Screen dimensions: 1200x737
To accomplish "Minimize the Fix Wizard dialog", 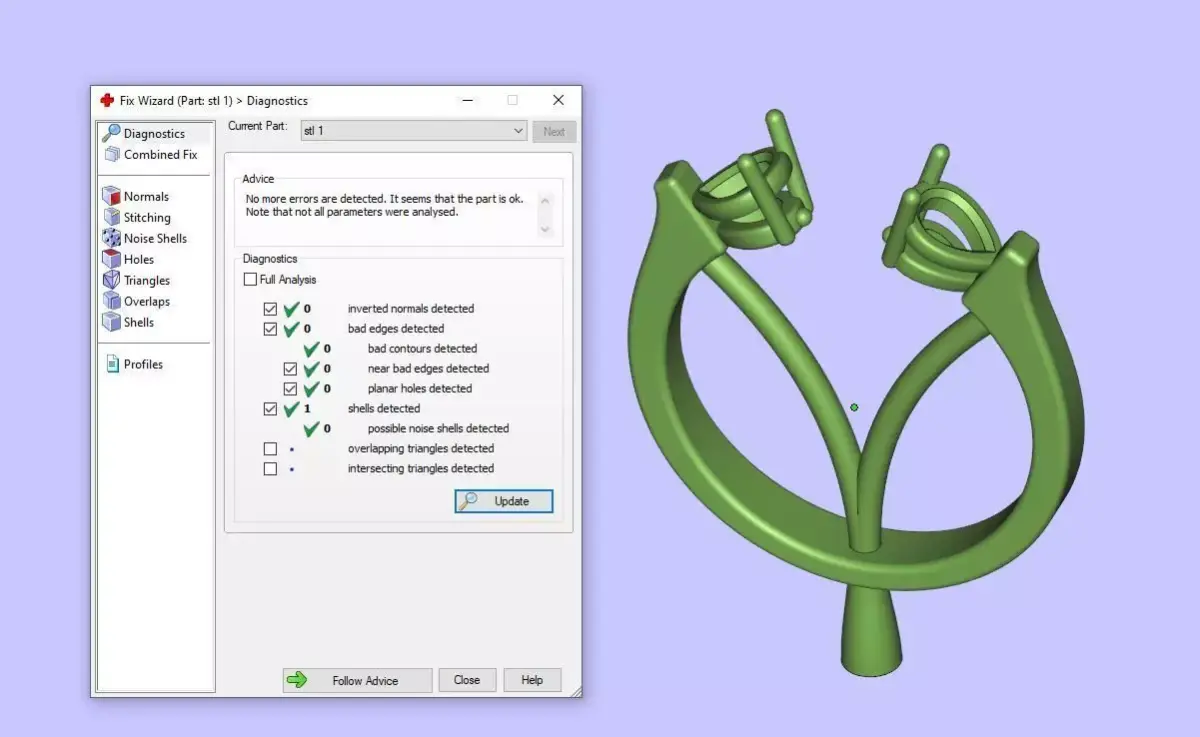I will (x=467, y=100).
